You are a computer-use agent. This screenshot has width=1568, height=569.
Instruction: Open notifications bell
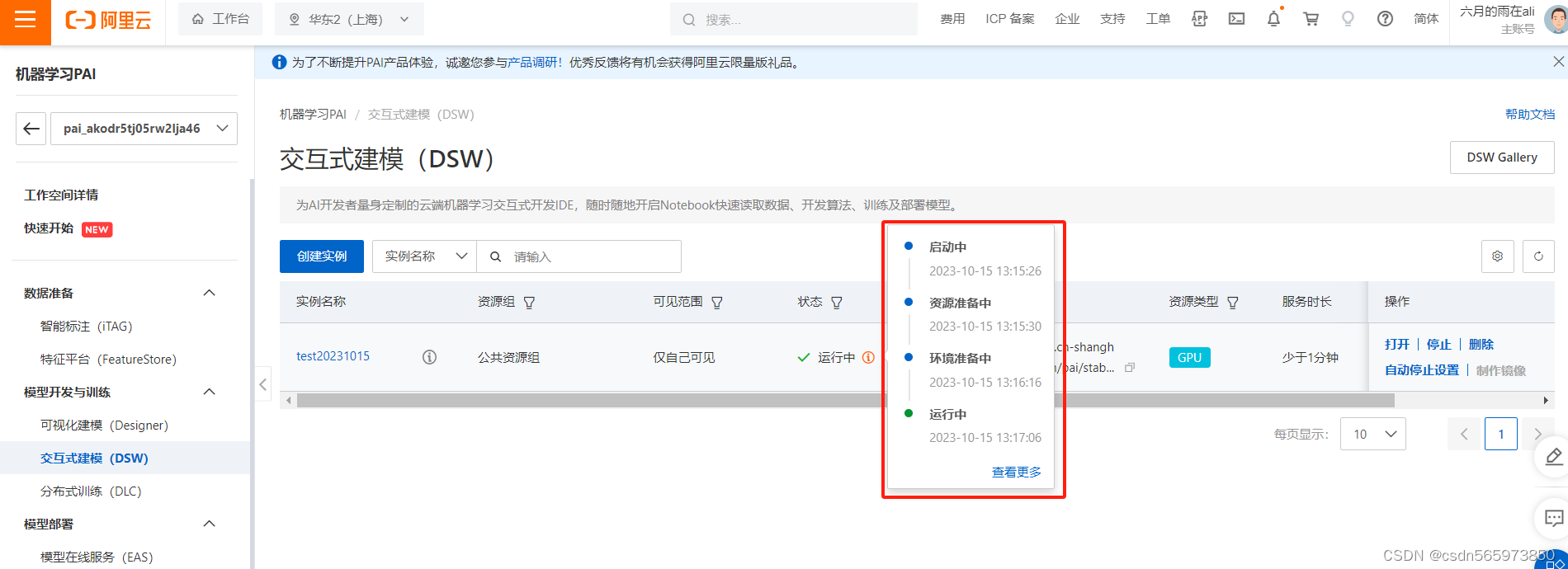1273,19
